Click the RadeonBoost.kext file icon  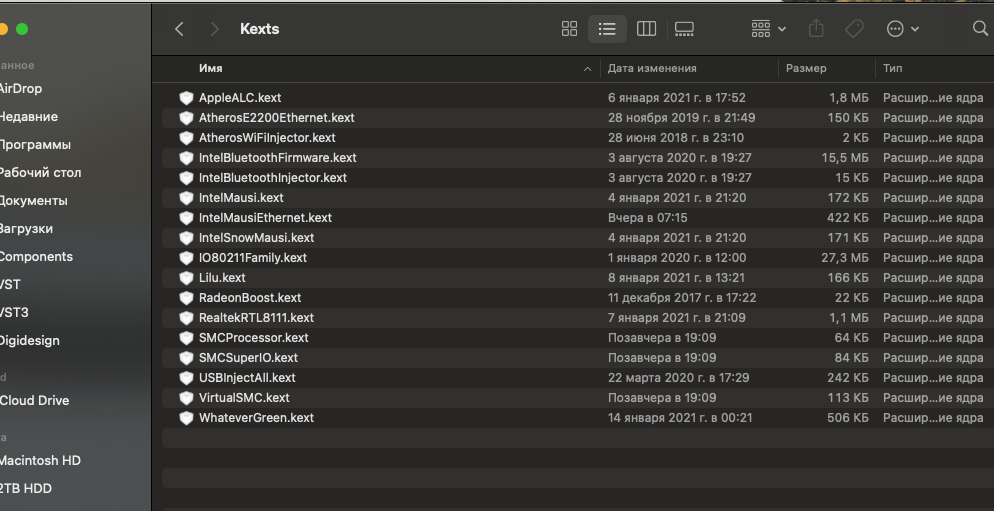coord(186,297)
